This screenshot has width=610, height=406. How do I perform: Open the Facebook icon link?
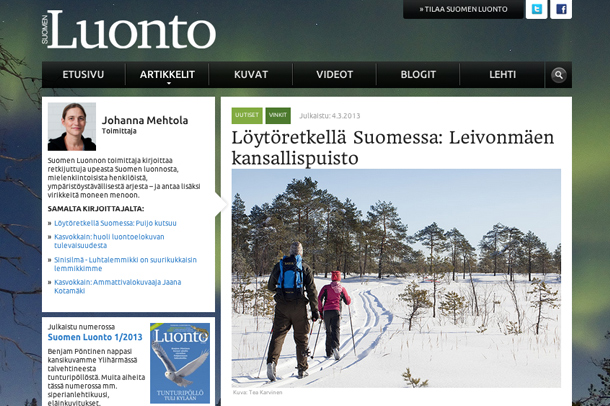[x=561, y=9]
